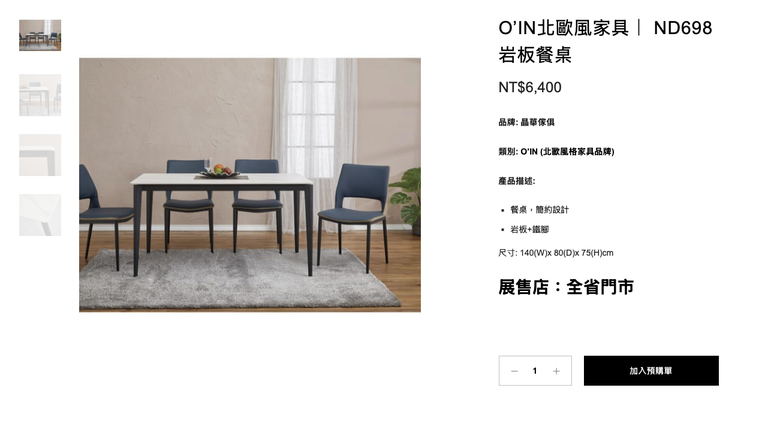The image size is (780, 421).
Task: Click the 晶華傢俱 brand text
Action: pyautogui.click(x=537, y=122)
